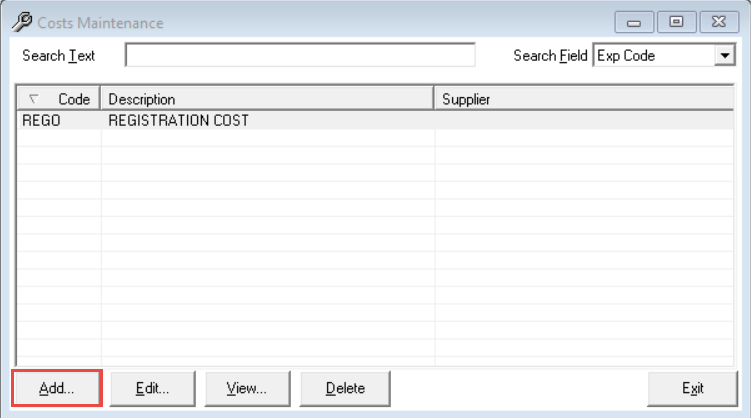Select the REGISTRATION COST description cell
Viewport: 751px width, 418px height.
tap(268, 120)
